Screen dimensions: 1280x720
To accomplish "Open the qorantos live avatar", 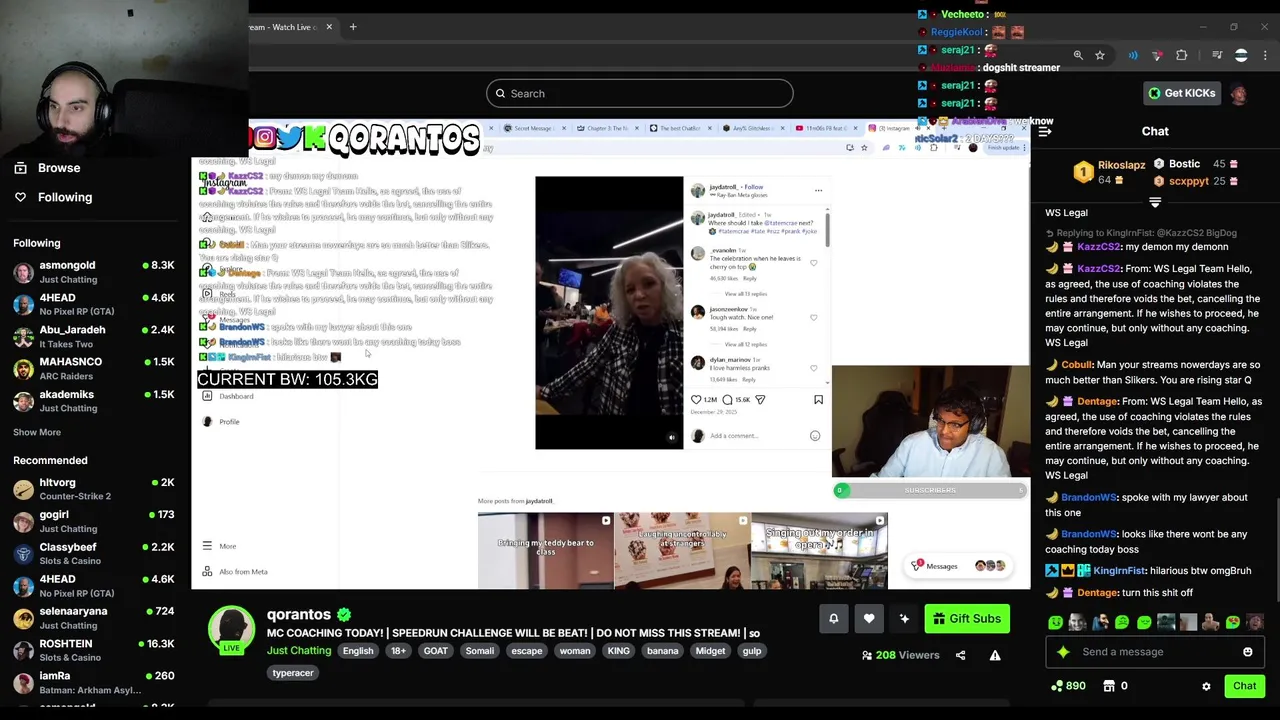I will 231,630.
